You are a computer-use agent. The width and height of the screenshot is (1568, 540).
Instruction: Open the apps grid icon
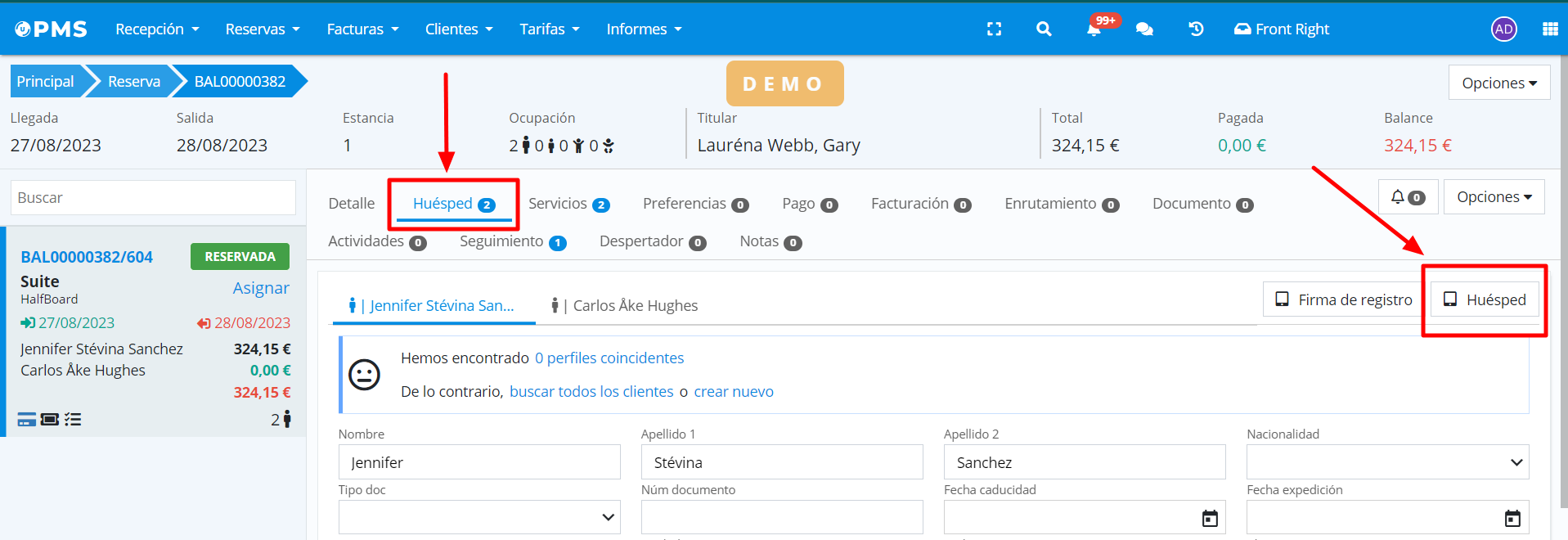tap(1550, 29)
